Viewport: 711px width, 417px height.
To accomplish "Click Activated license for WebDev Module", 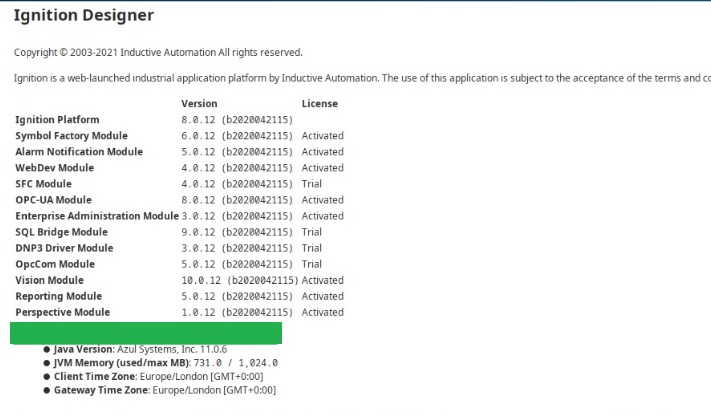I will coord(323,168).
